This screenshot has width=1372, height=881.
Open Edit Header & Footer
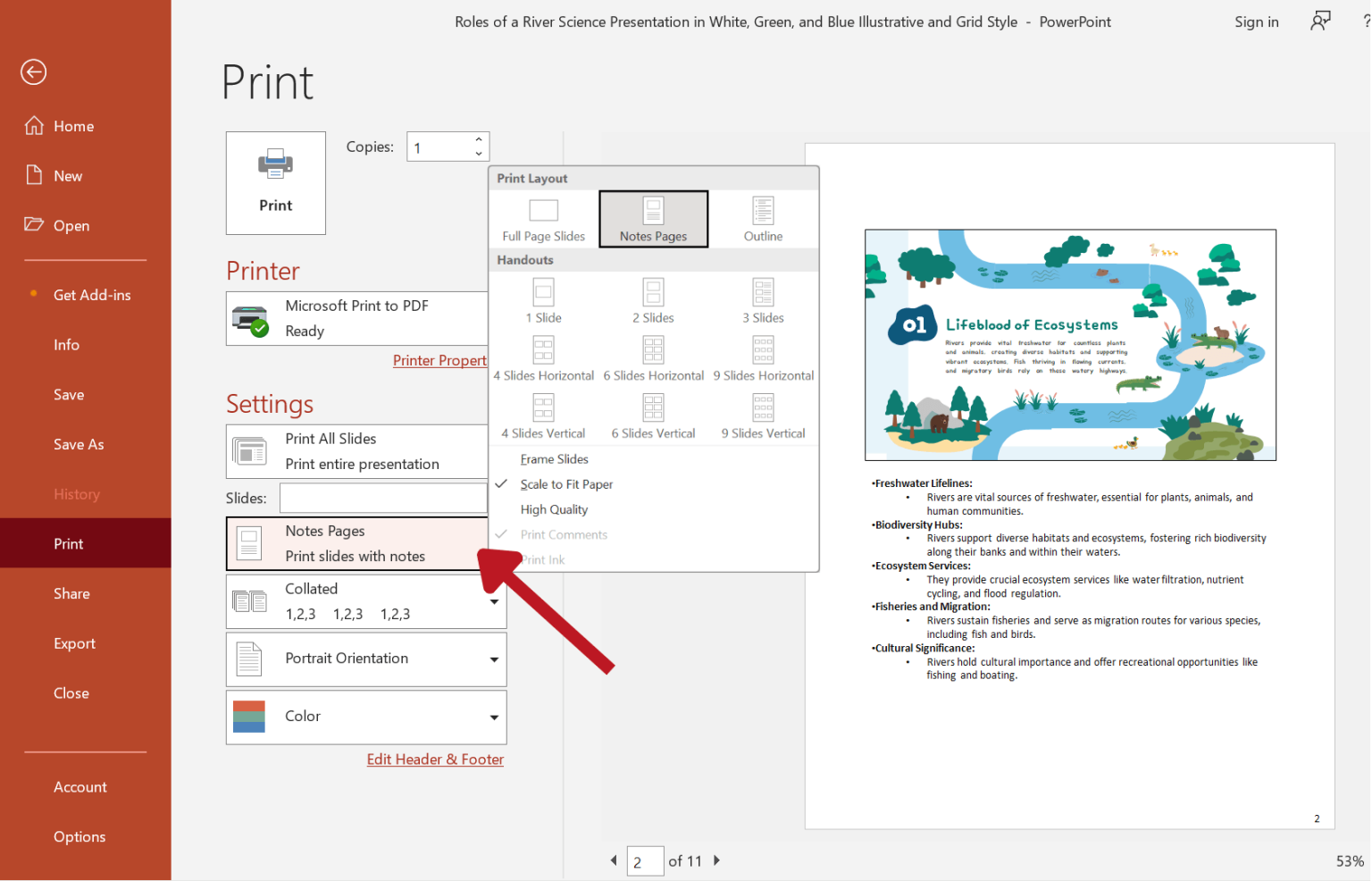pos(435,759)
